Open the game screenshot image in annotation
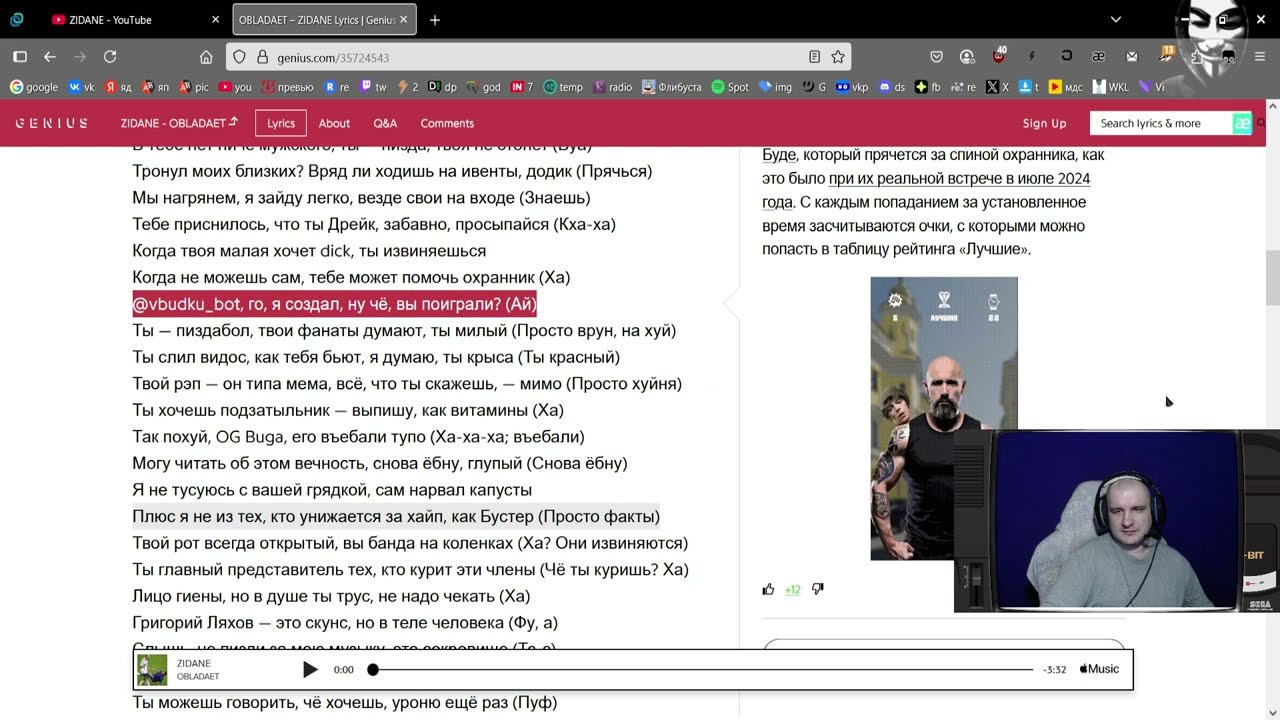Image resolution: width=1280 pixels, height=720 pixels. click(943, 418)
